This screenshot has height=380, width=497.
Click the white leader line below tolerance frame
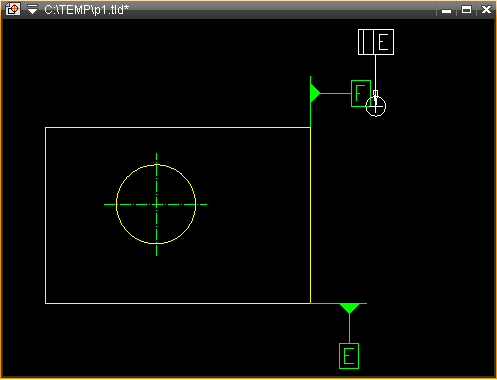376,73
